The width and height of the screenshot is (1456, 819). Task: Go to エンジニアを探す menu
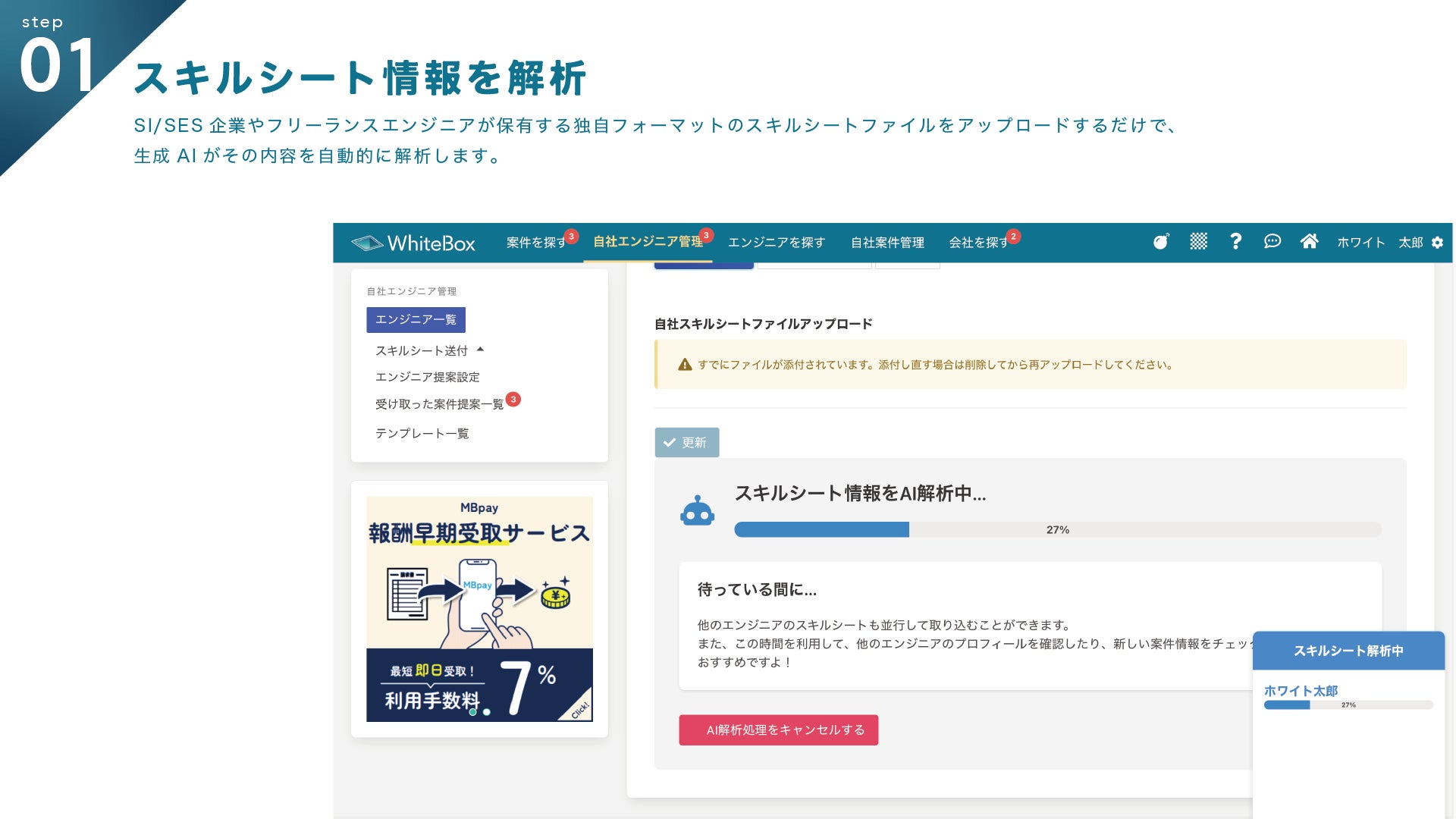pyautogui.click(x=776, y=243)
